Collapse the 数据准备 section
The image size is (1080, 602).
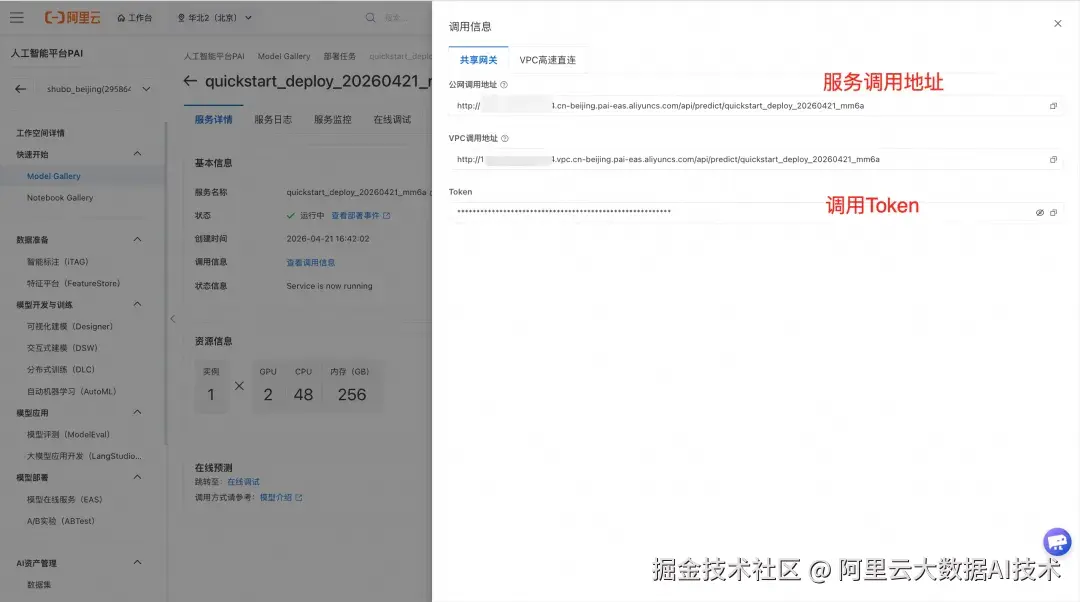pos(137,240)
